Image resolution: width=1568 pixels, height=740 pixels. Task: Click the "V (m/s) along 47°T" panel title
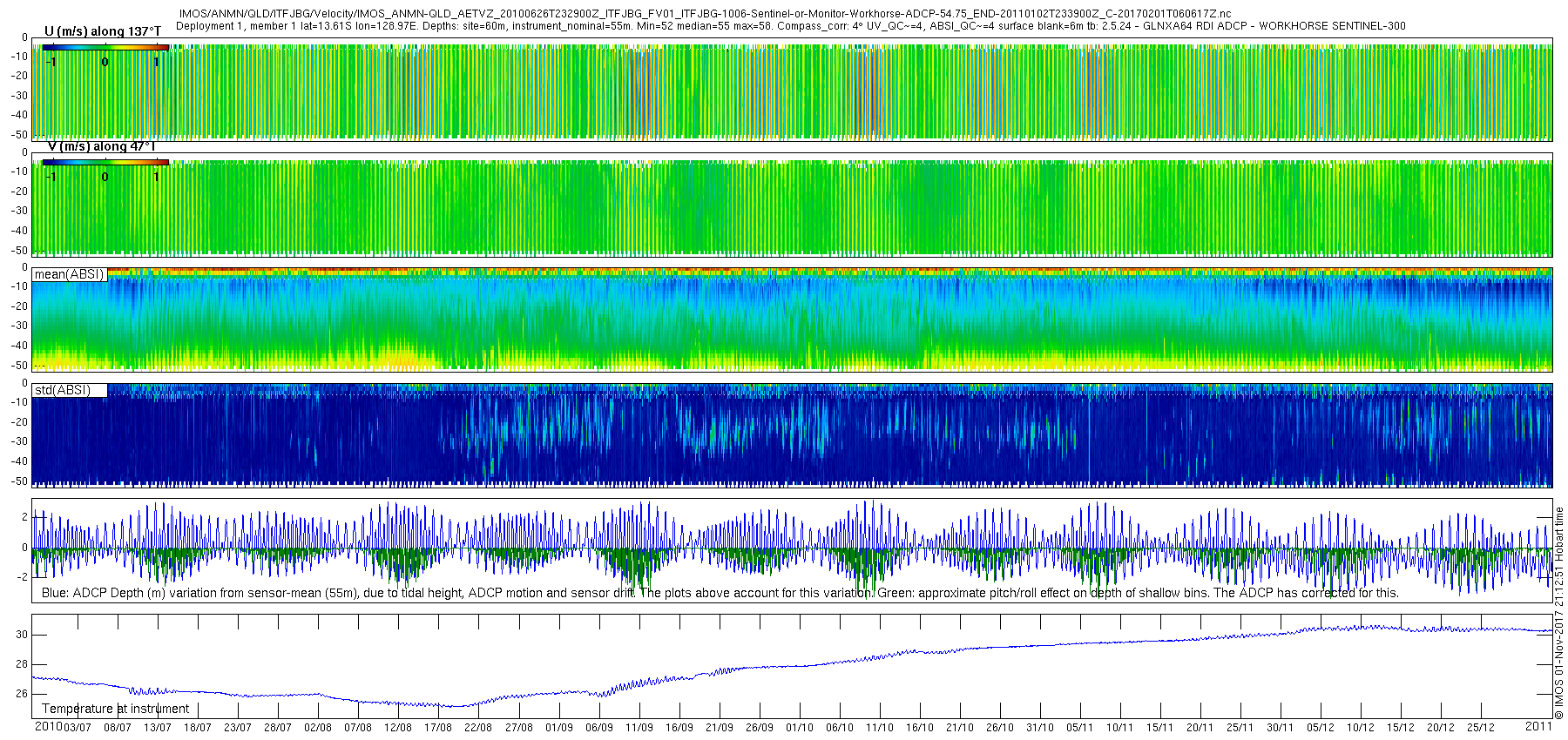(x=100, y=146)
